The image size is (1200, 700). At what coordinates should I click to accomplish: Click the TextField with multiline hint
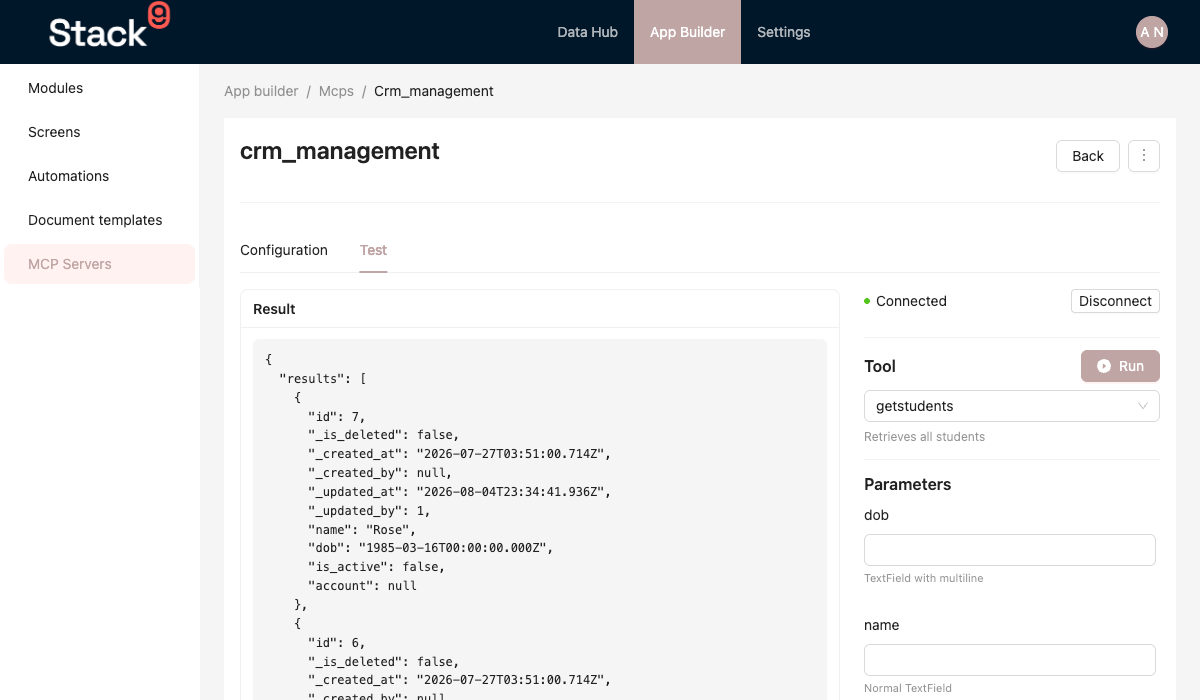click(x=923, y=578)
